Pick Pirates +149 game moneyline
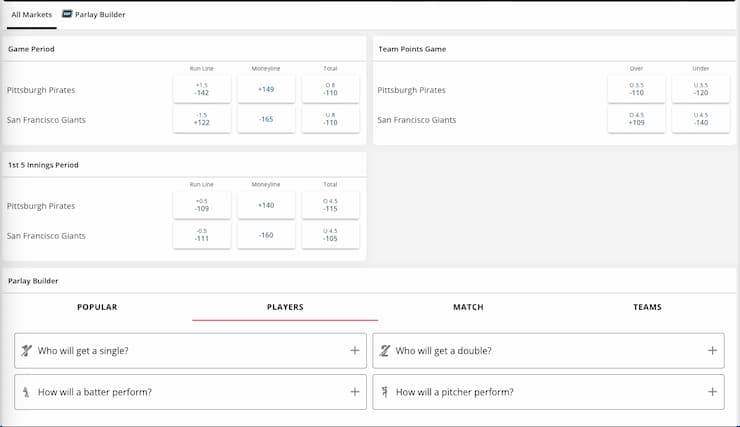Viewport: 740px width, 427px height. pos(266,90)
